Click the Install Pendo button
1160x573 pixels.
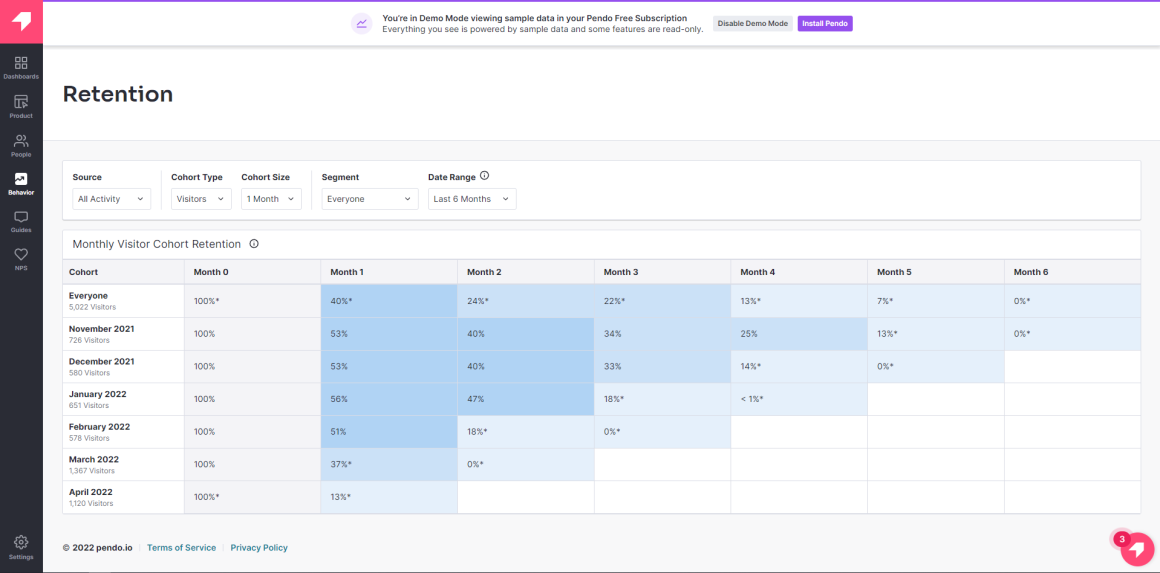pos(825,24)
